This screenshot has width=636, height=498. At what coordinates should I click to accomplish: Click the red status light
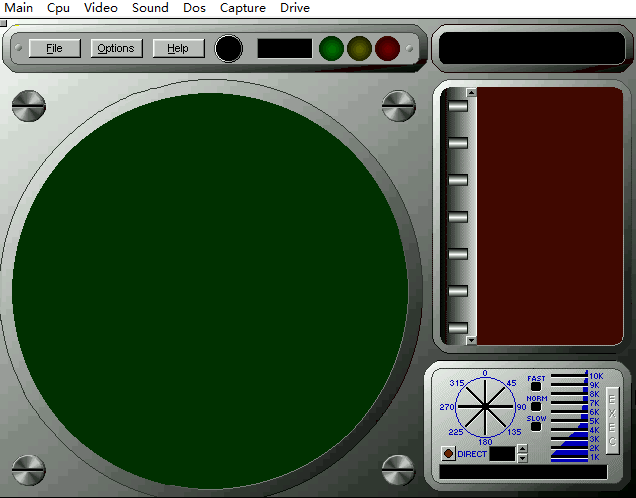point(387,49)
